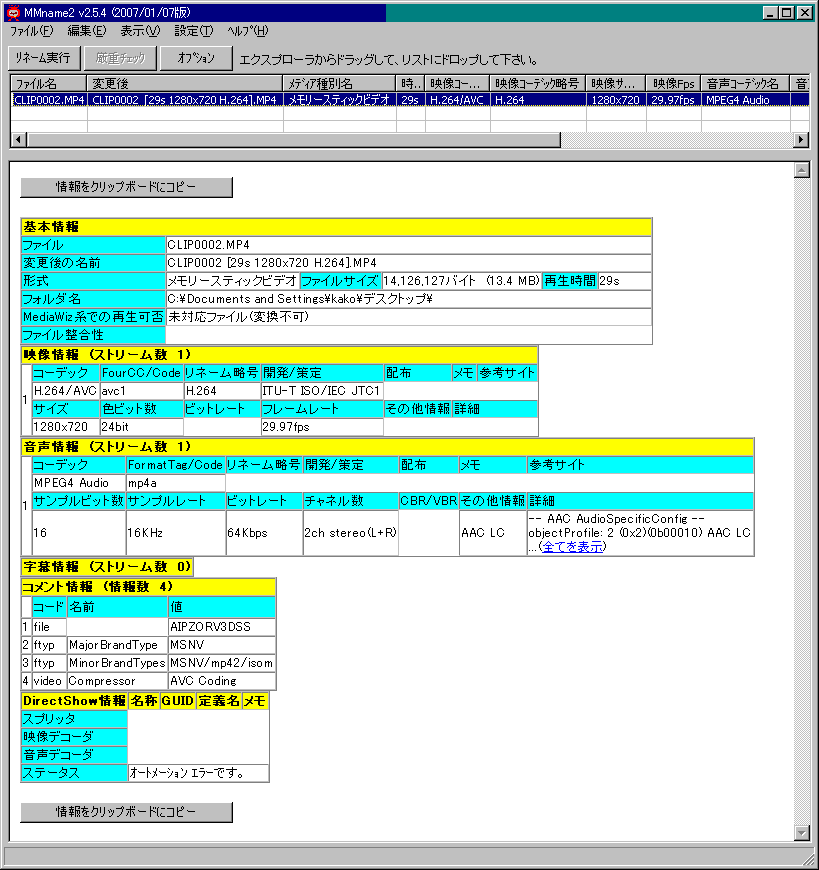819x870 pixels.
Task: Open the 全てを表示 link
Action: 573,547
